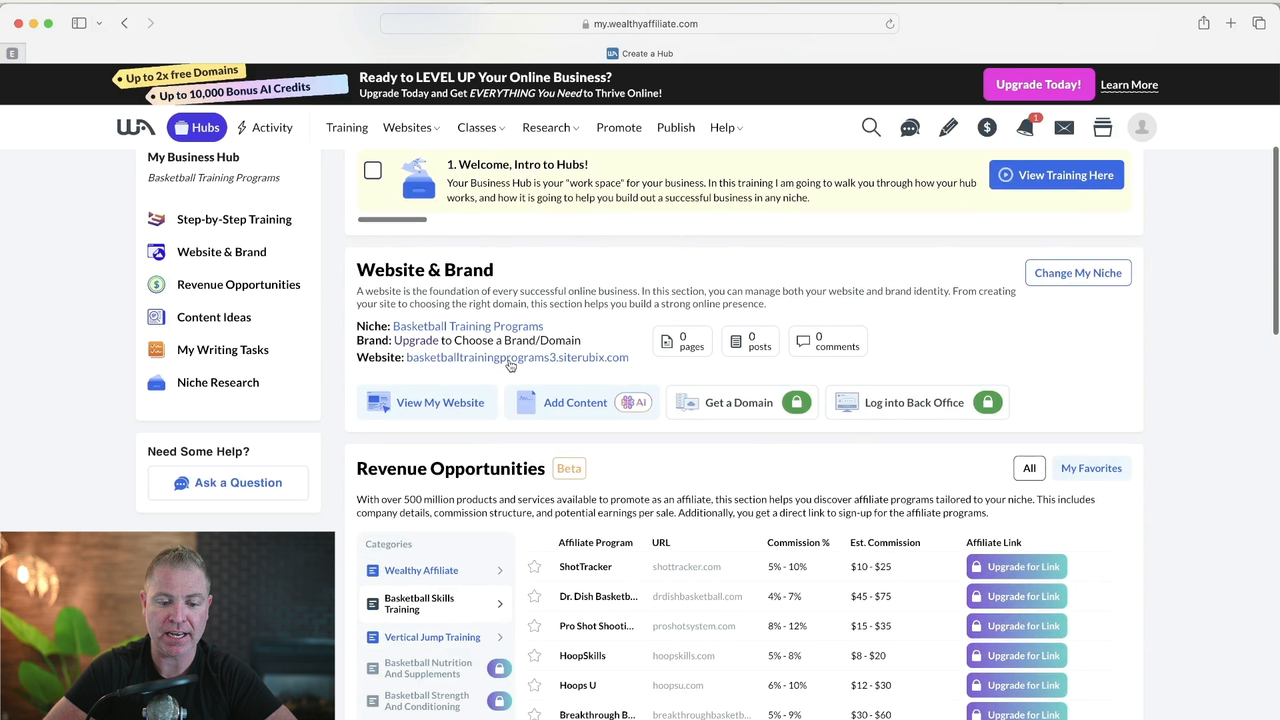Reload the page in the address bar
1280x720 pixels.
click(889, 24)
